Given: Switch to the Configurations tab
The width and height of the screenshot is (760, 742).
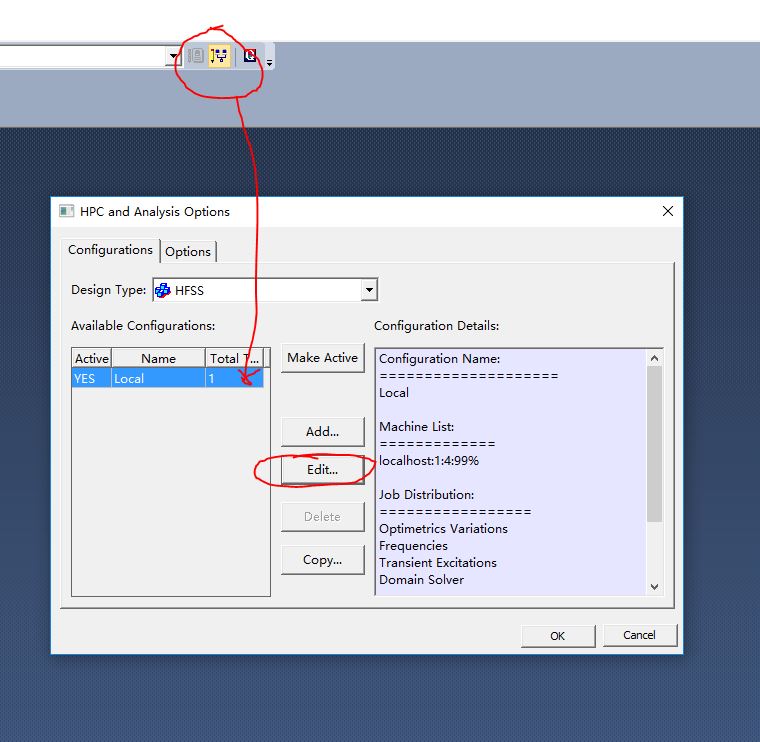Looking at the screenshot, I should tap(111, 250).
